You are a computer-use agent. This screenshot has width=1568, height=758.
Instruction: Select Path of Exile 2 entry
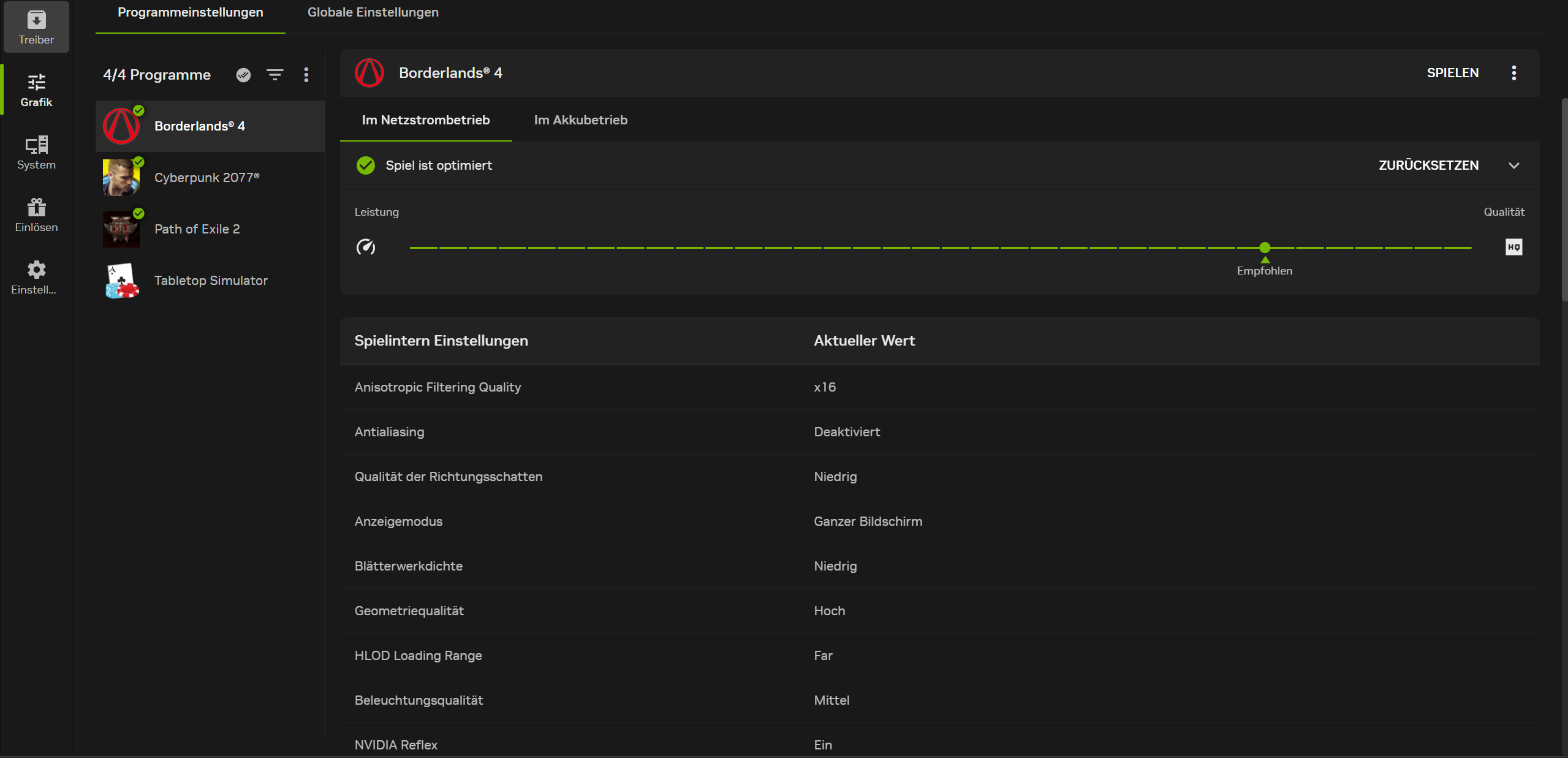pyautogui.click(x=197, y=229)
